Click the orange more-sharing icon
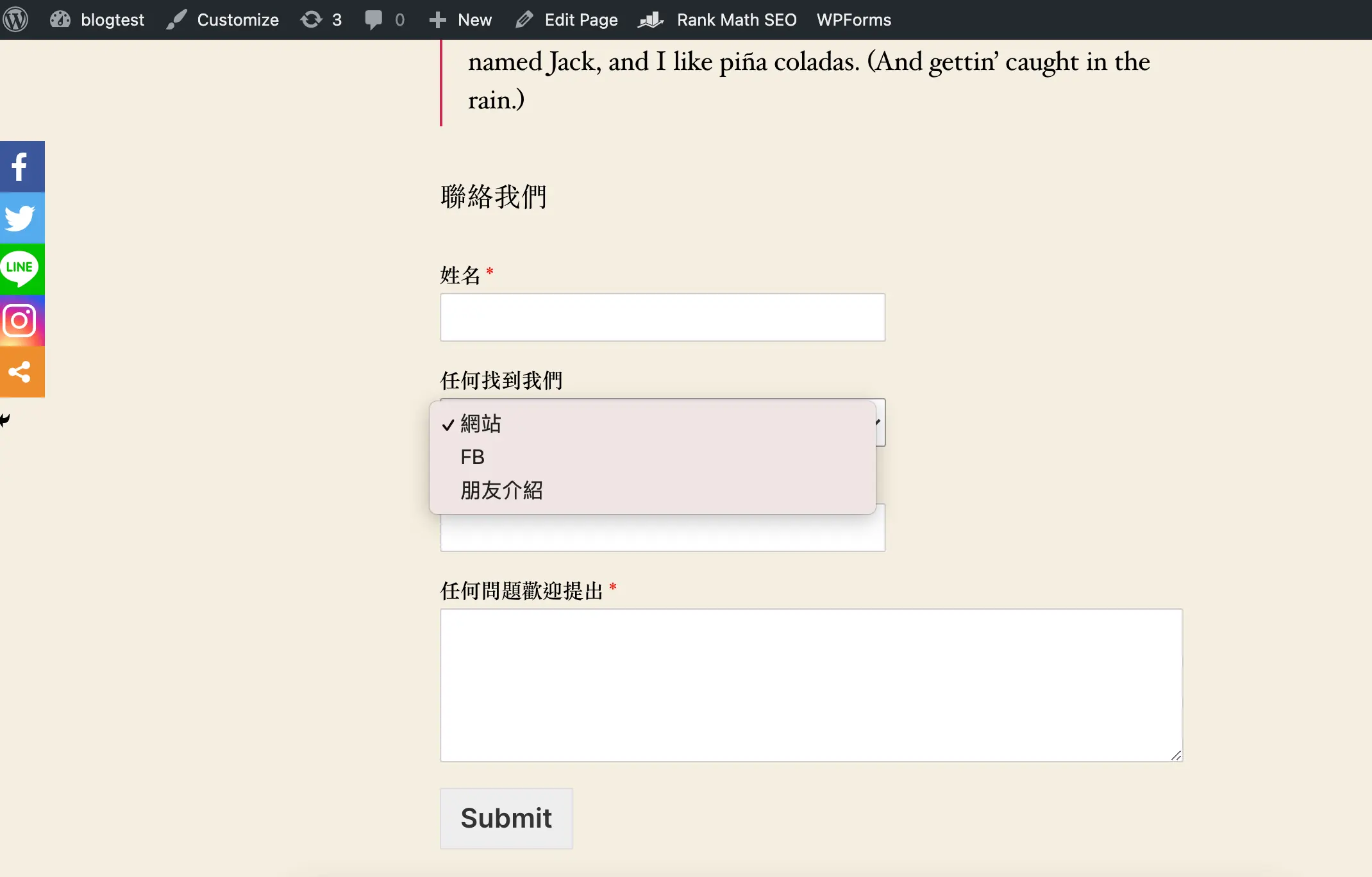 click(22, 372)
